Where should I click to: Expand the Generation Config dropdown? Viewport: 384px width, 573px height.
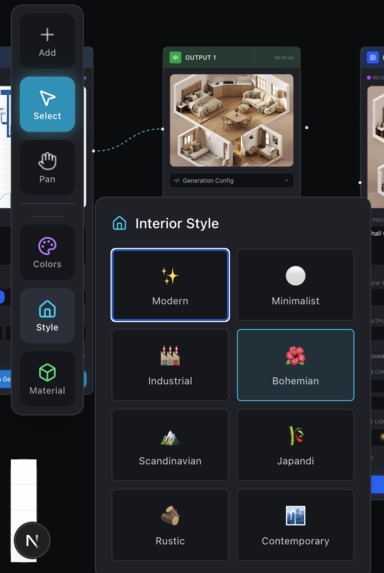tap(232, 181)
